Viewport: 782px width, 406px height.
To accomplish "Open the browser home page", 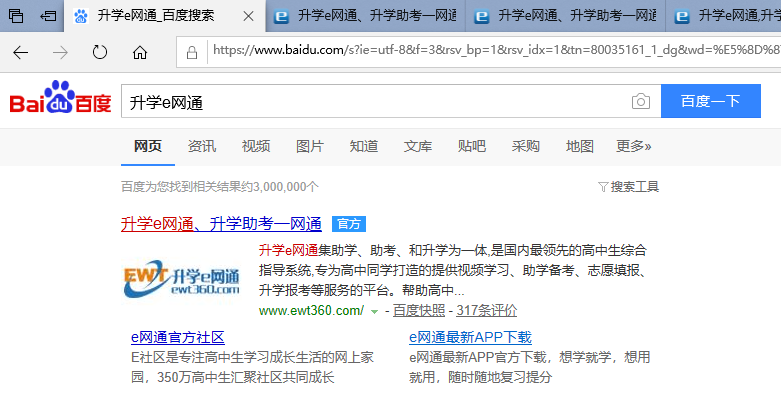I will (x=140, y=52).
